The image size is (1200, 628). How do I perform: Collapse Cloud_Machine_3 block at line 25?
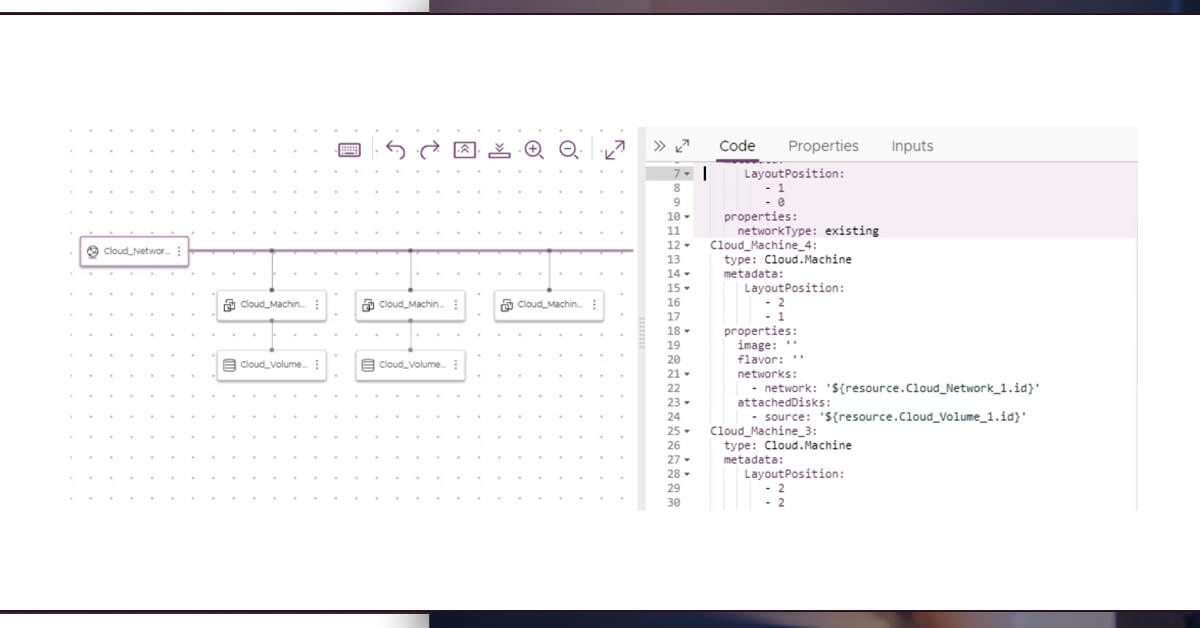(x=687, y=431)
